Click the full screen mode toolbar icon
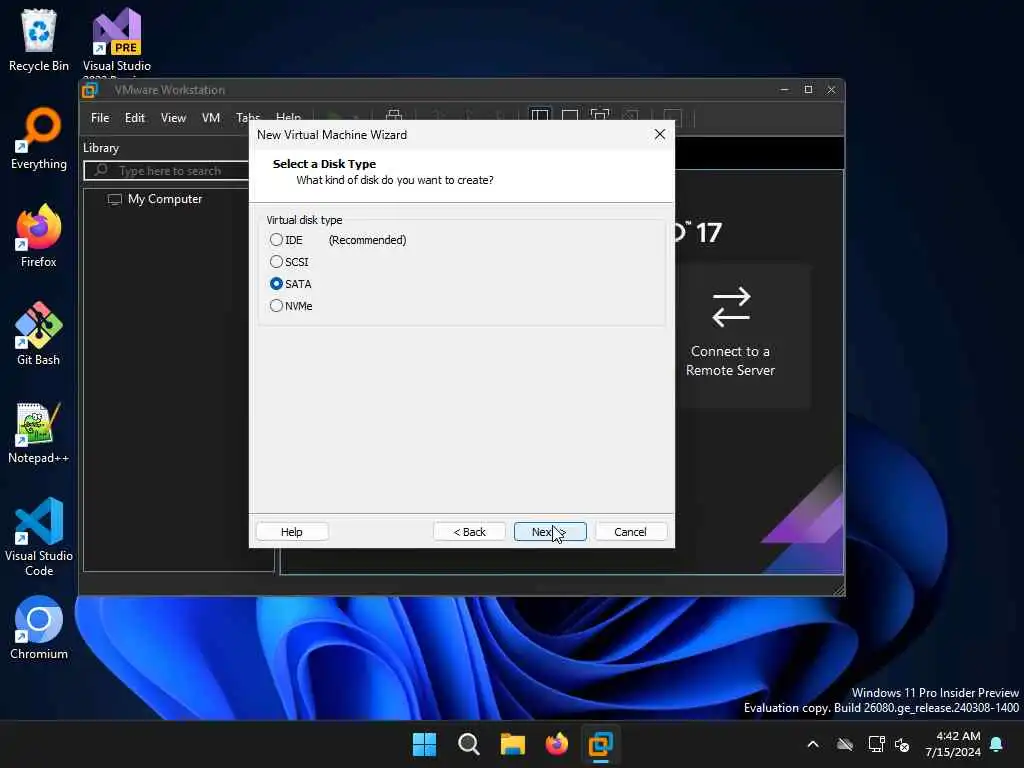This screenshot has height=768, width=1024. click(600, 116)
